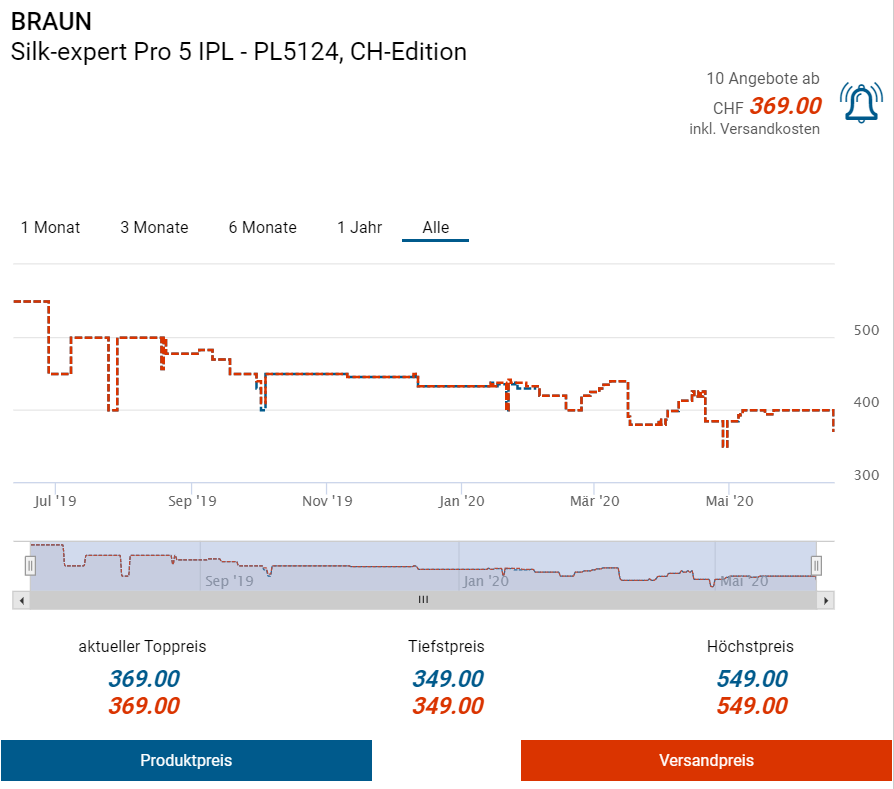Toggle the Produktpreis series button
Image resolution: width=894 pixels, height=789 pixels.
(x=186, y=761)
